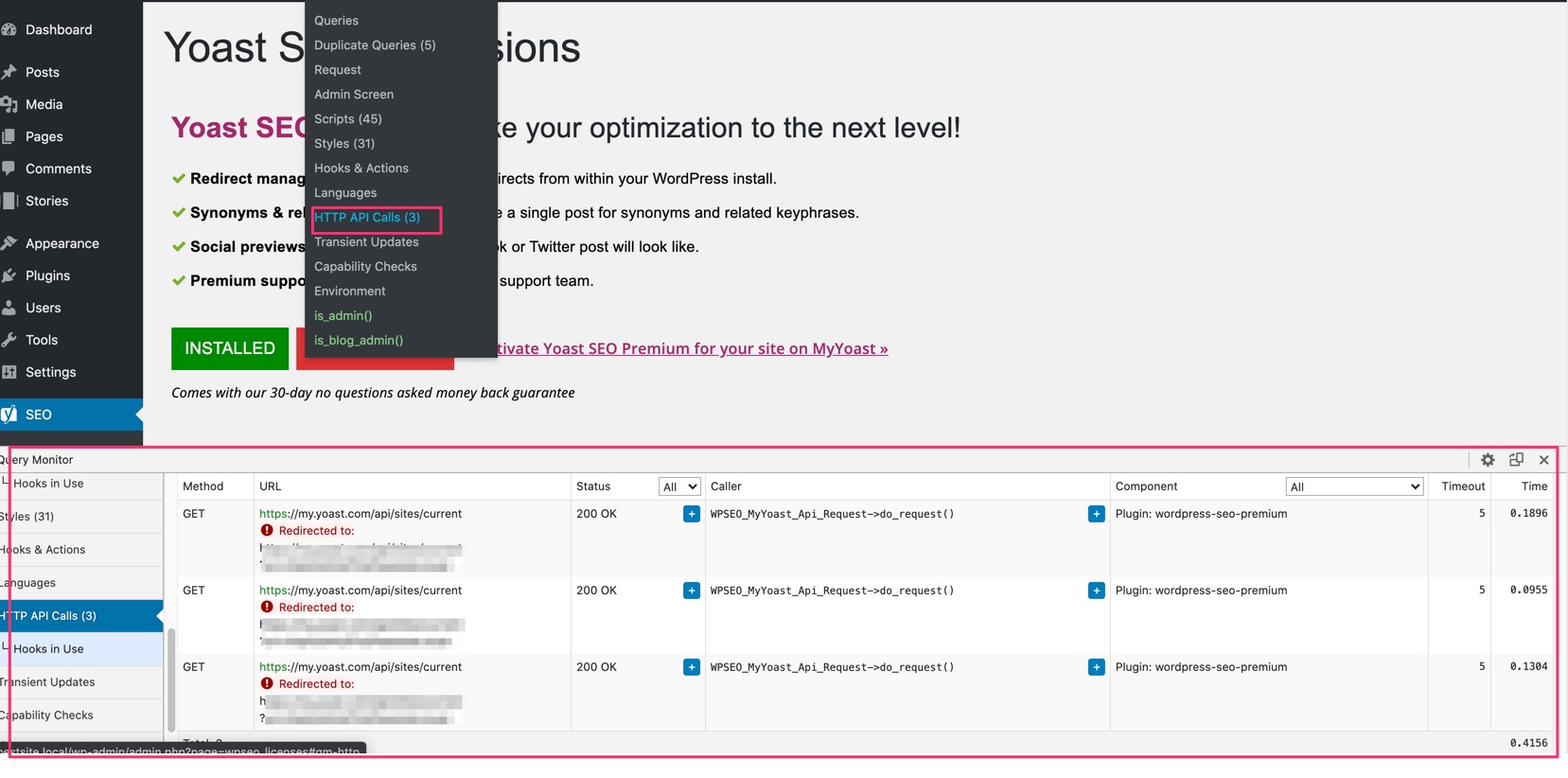This screenshot has width=1568, height=778.
Task: Click Query Monitor panel title
Action: click(x=37, y=460)
